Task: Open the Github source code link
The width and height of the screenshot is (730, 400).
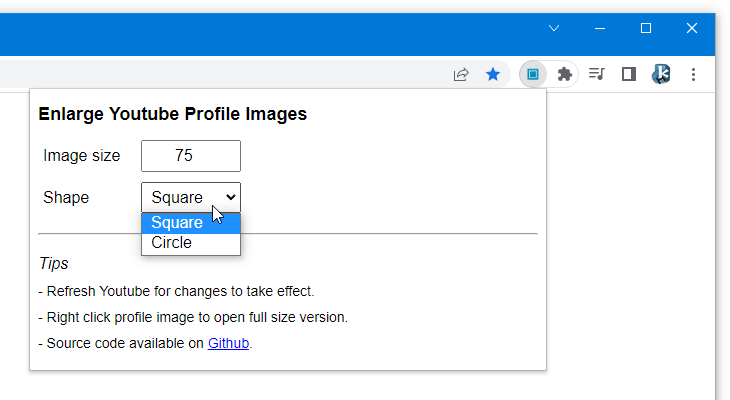Action: pyautogui.click(x=228, y=343)
